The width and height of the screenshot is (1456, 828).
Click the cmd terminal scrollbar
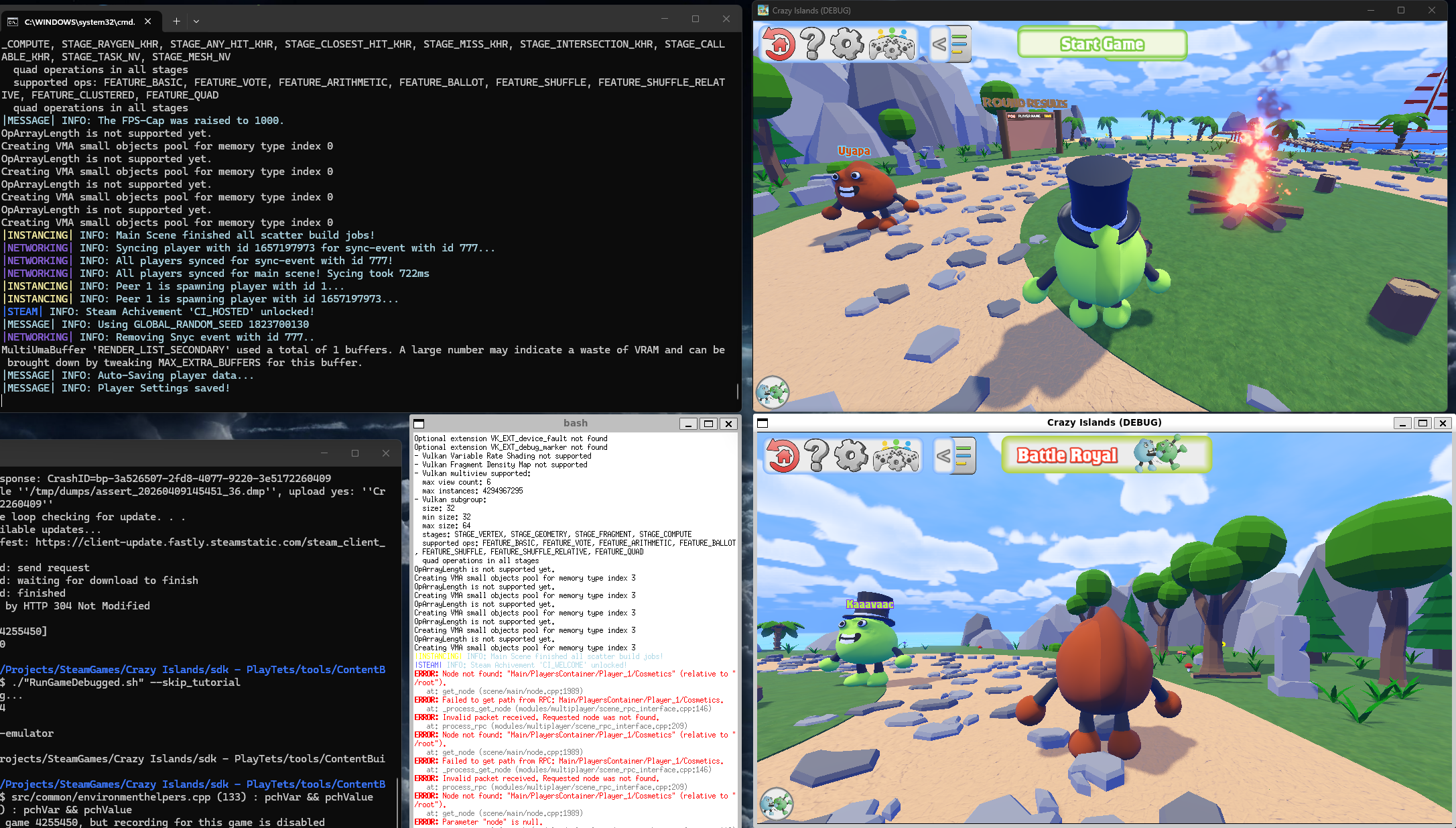pyautogui.click(x=737, y=390)
